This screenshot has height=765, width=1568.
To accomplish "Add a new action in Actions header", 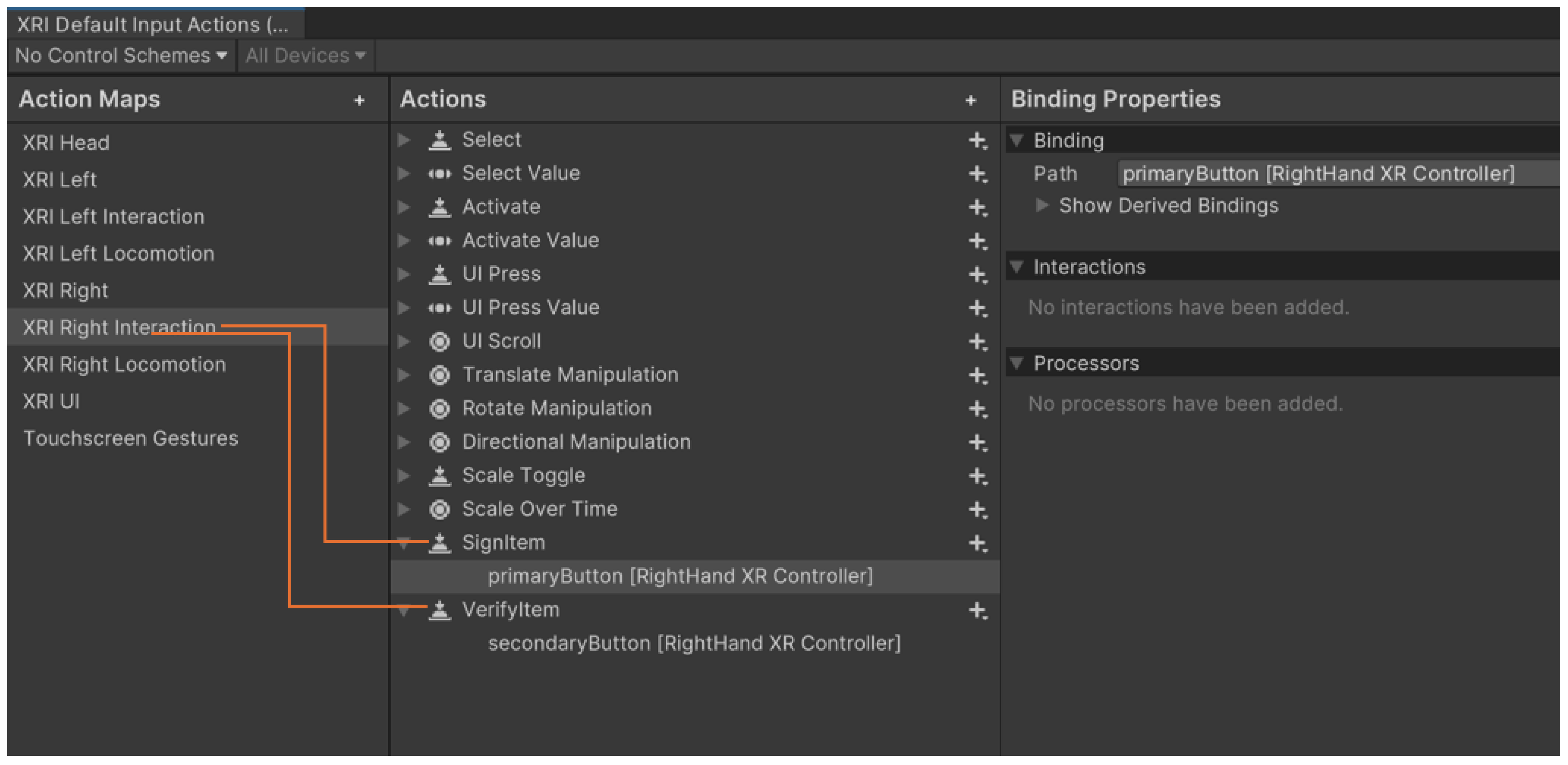I will [970, 101].
